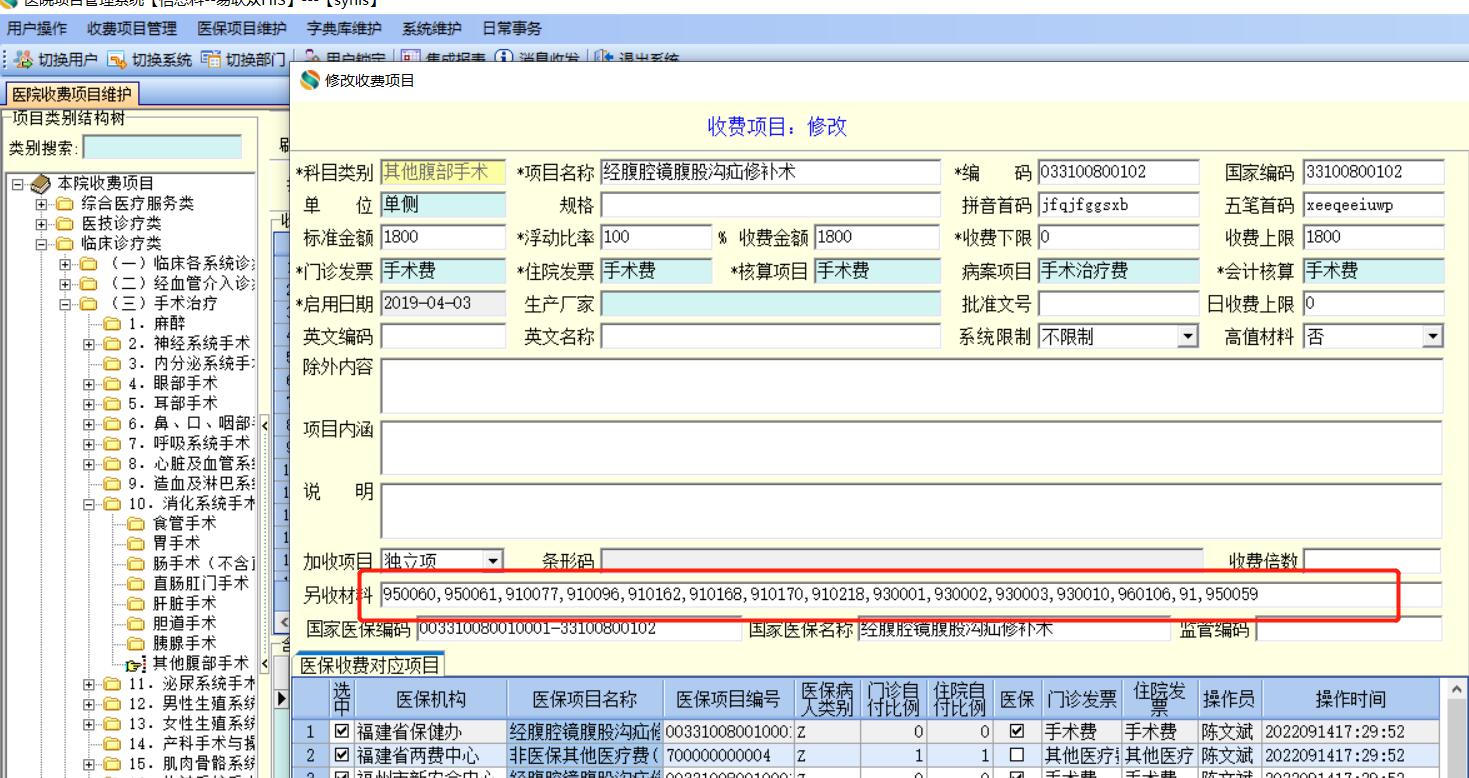The image size is (1469, 778).
Task: Expand the 4. 眼部手术 node
Action: coord(89,384)
